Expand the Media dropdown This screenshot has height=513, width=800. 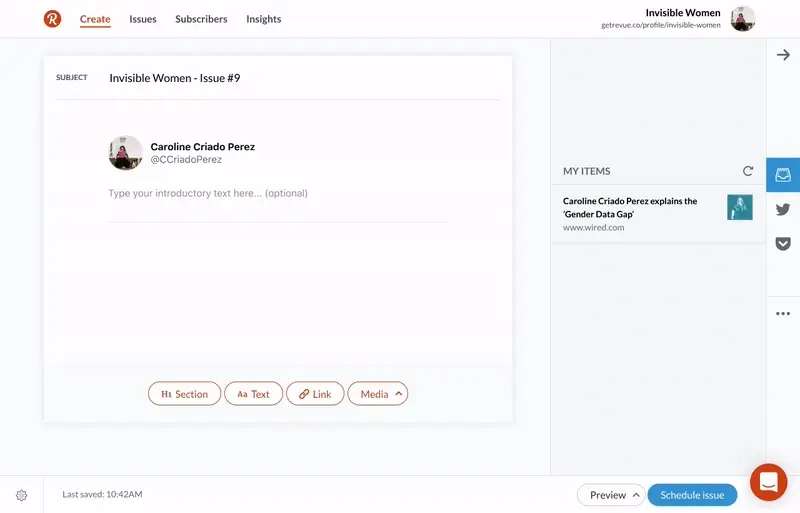pos(378,394)
